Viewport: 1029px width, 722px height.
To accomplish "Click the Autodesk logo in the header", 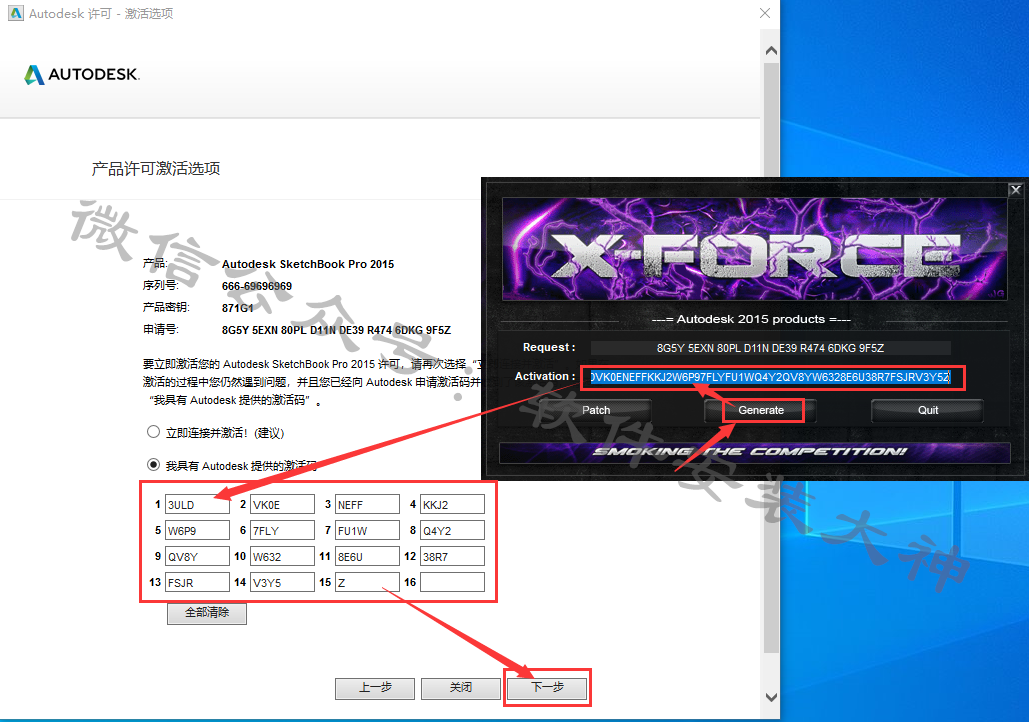I will pyautogui.click(x=82, y=74).
